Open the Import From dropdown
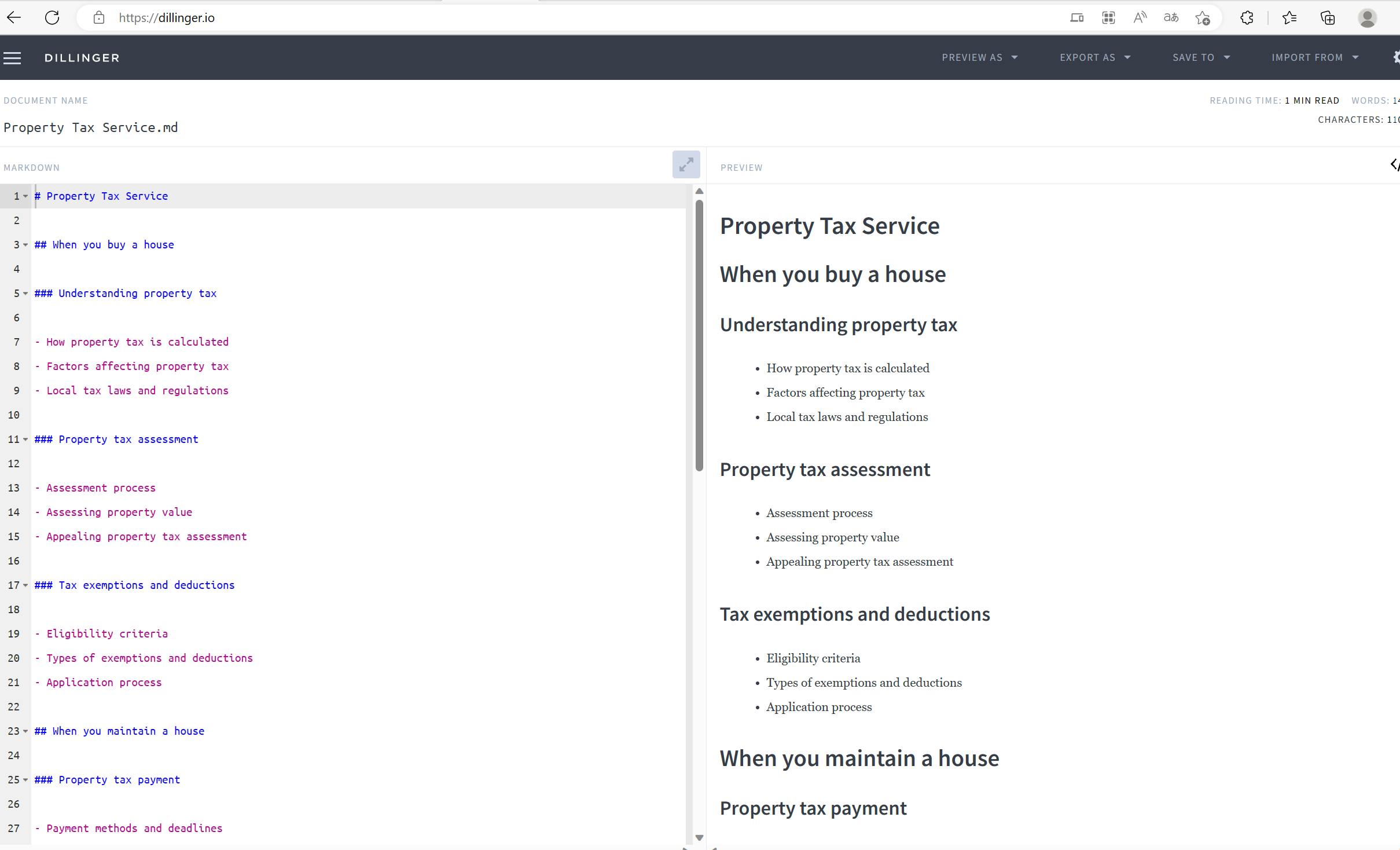The width and height of the screenshot is (1400, 850). coord(1314,57)
